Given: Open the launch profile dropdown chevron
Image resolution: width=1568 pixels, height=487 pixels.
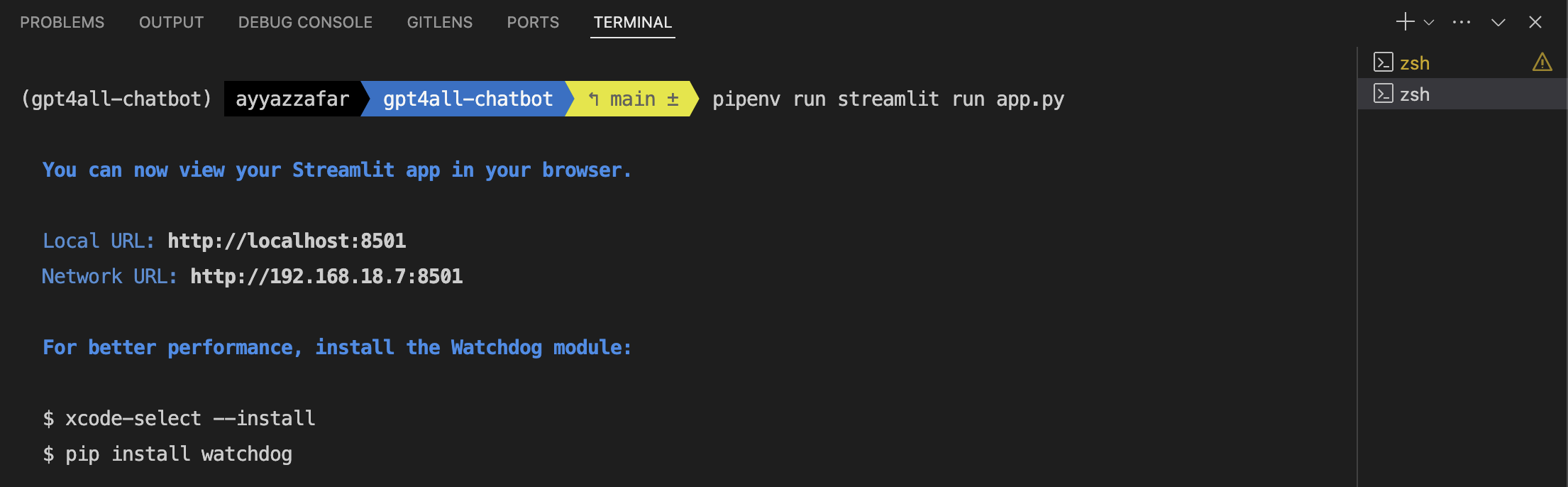Looking at the screenshot, I should click(x=1429, y=23).
